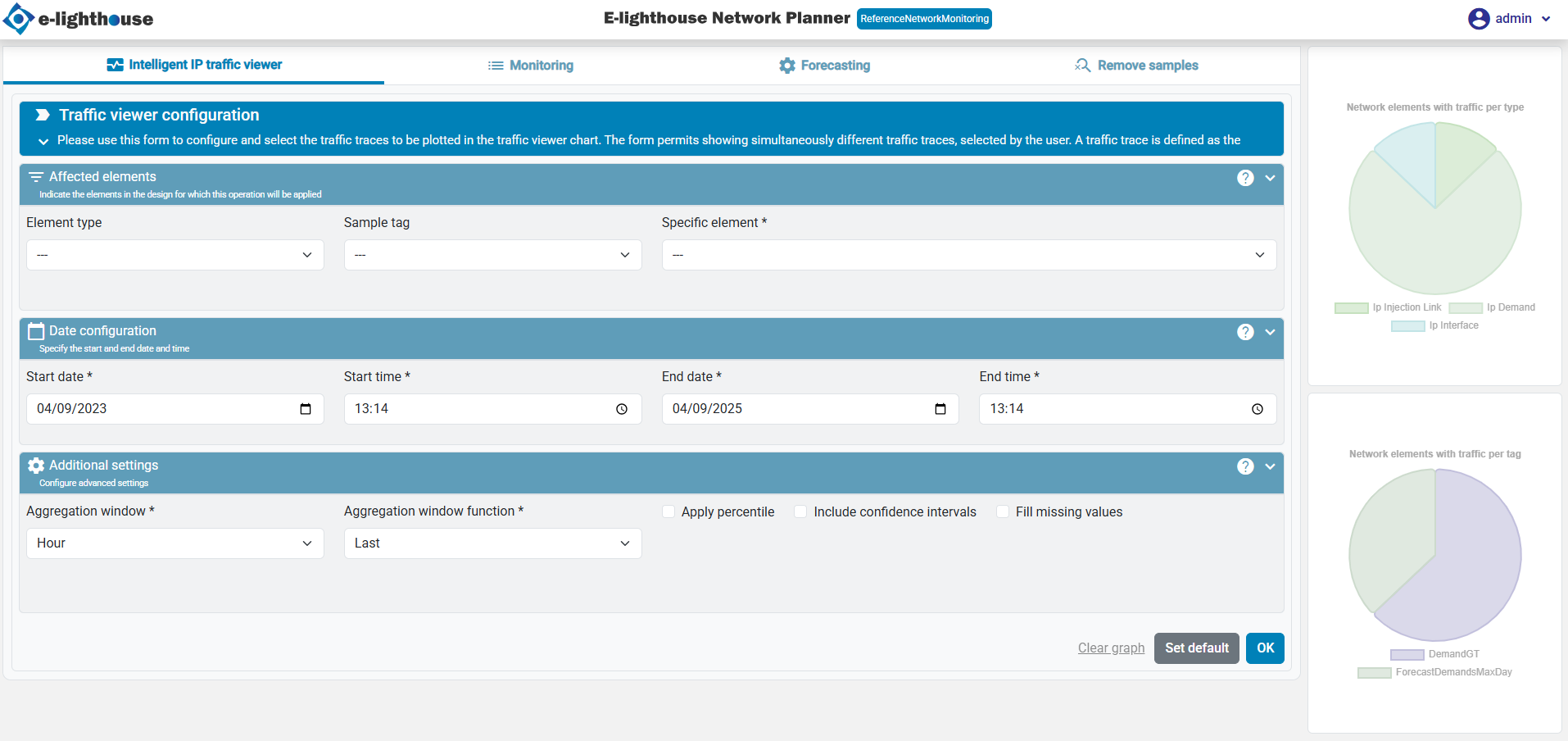Enable Fill missing values
The width and height of the screenshot is (1568, 741).
tap(1002, 511)
